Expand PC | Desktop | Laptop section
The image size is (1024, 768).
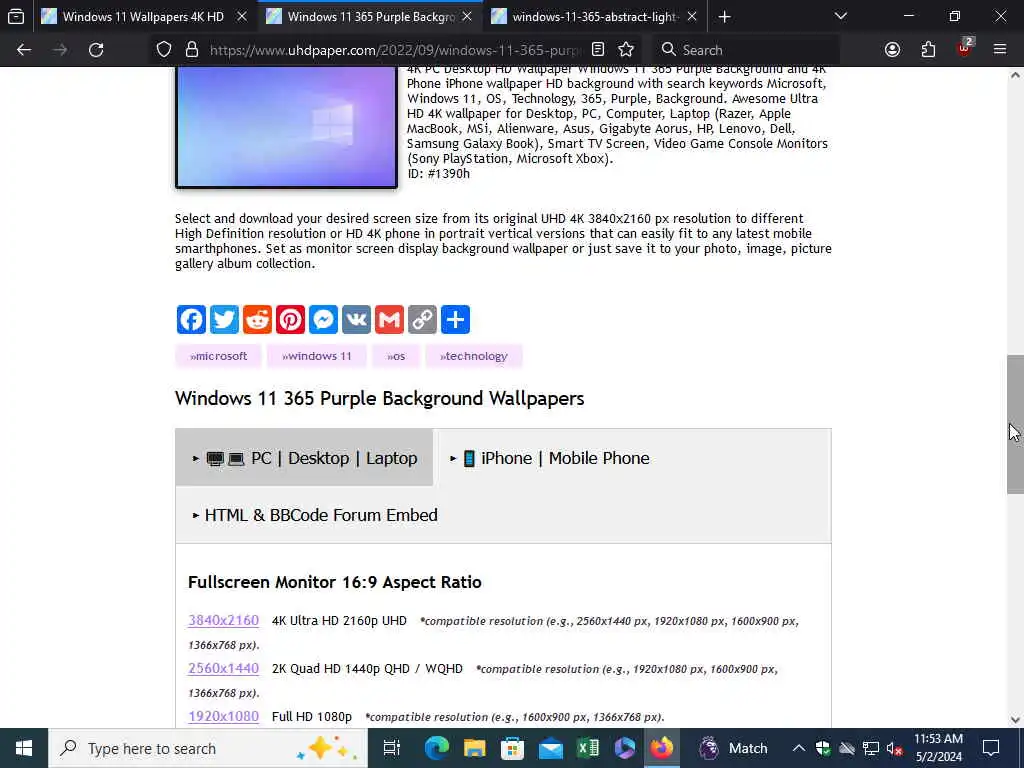tap(304, 458)
